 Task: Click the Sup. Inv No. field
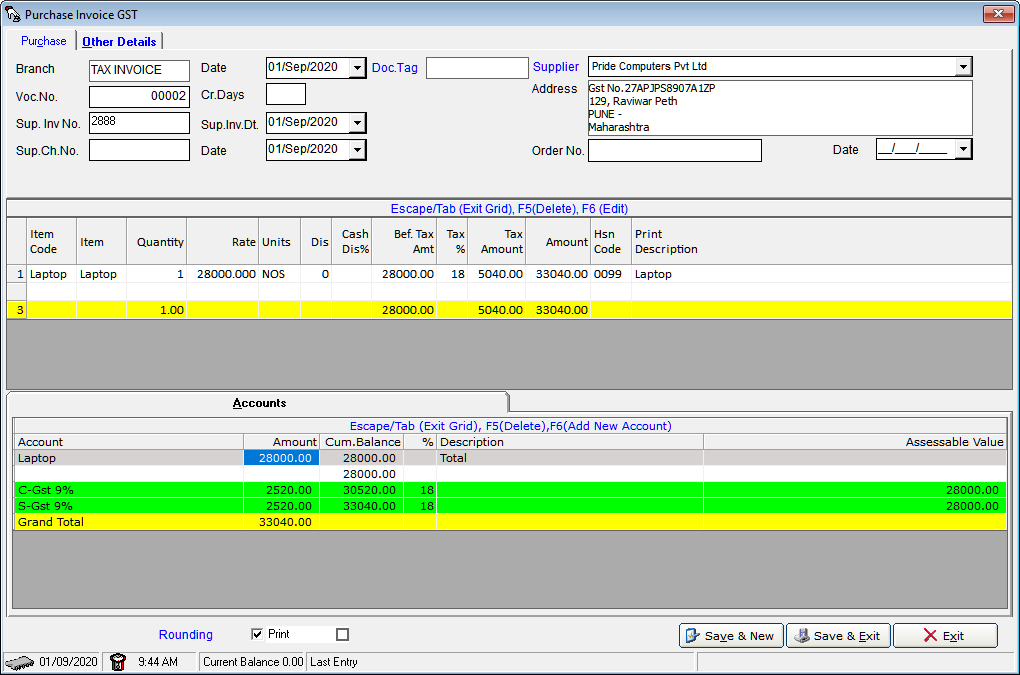pos(139,123)
